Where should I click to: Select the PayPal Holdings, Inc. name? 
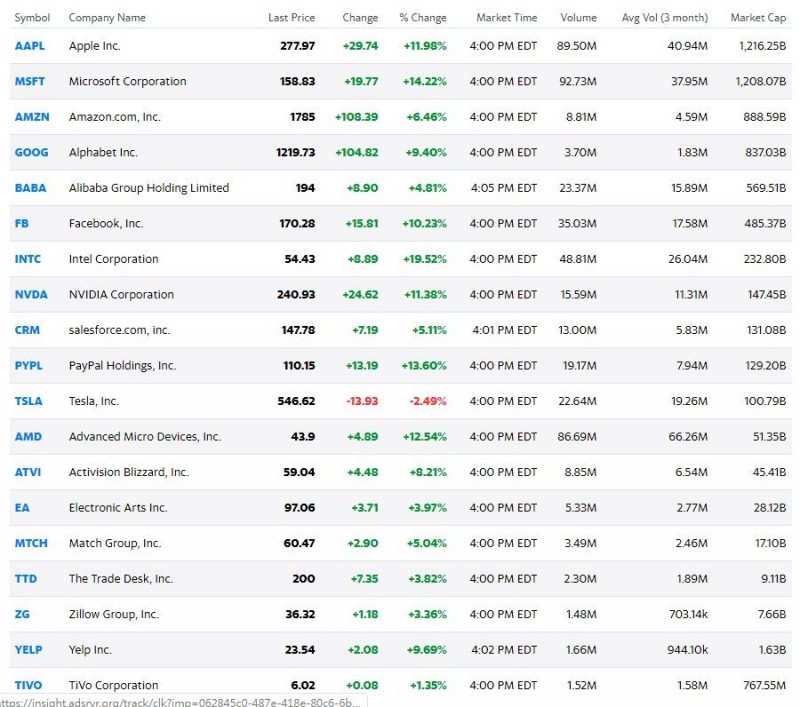click(x=122, y=366)
